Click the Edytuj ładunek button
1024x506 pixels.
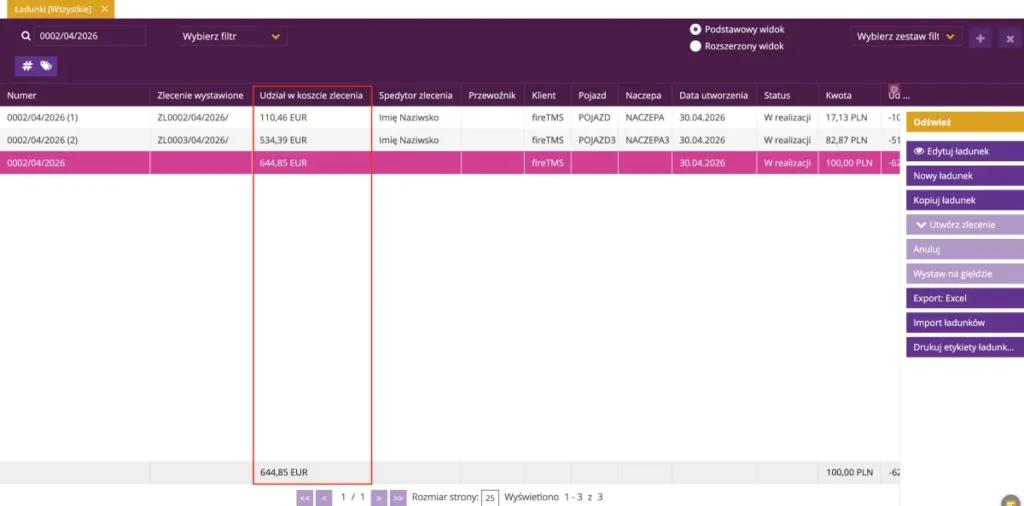pyautogui.click(x=965, y=151)
